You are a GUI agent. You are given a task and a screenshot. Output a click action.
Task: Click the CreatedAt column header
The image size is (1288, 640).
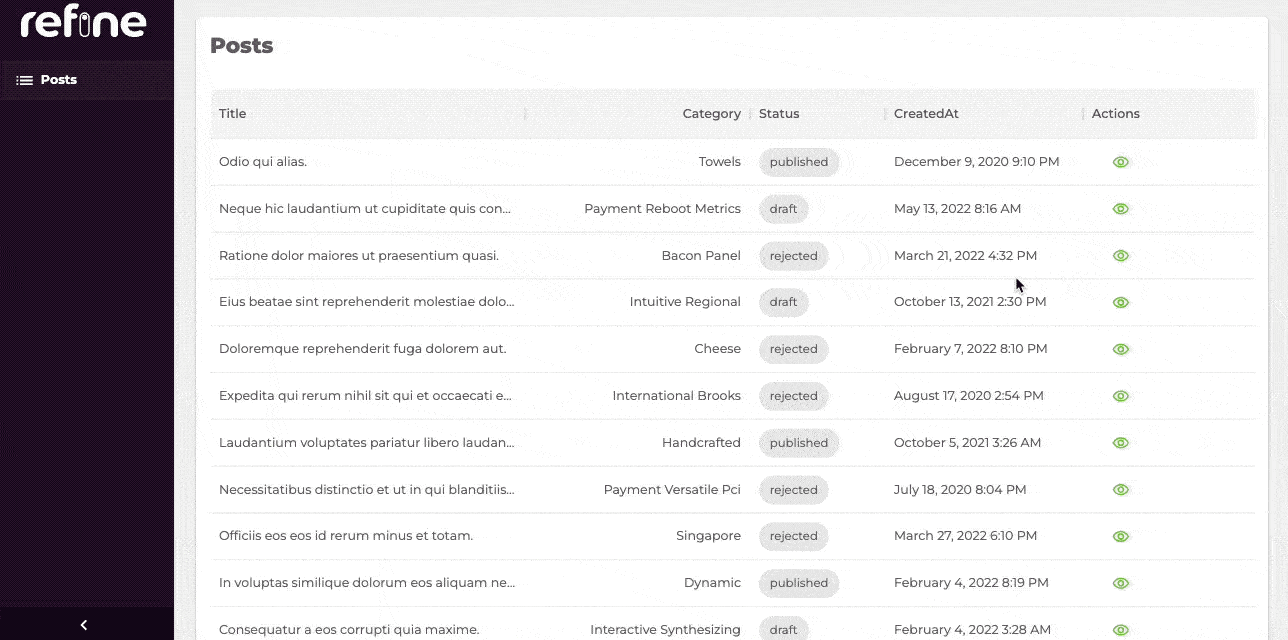pos(926,114)
